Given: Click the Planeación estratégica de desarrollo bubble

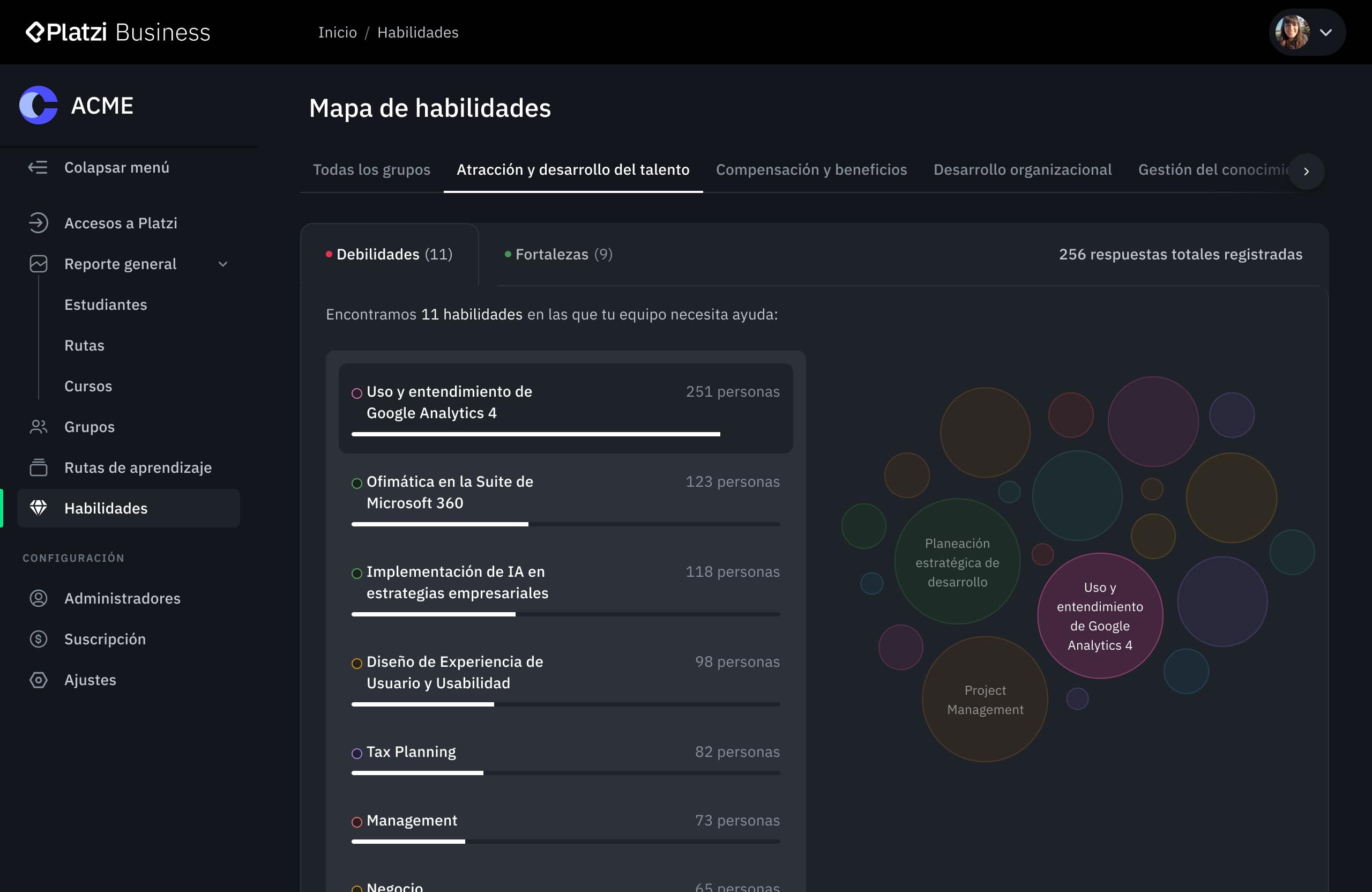Looking at the screenshot, I should coord(957,562).
